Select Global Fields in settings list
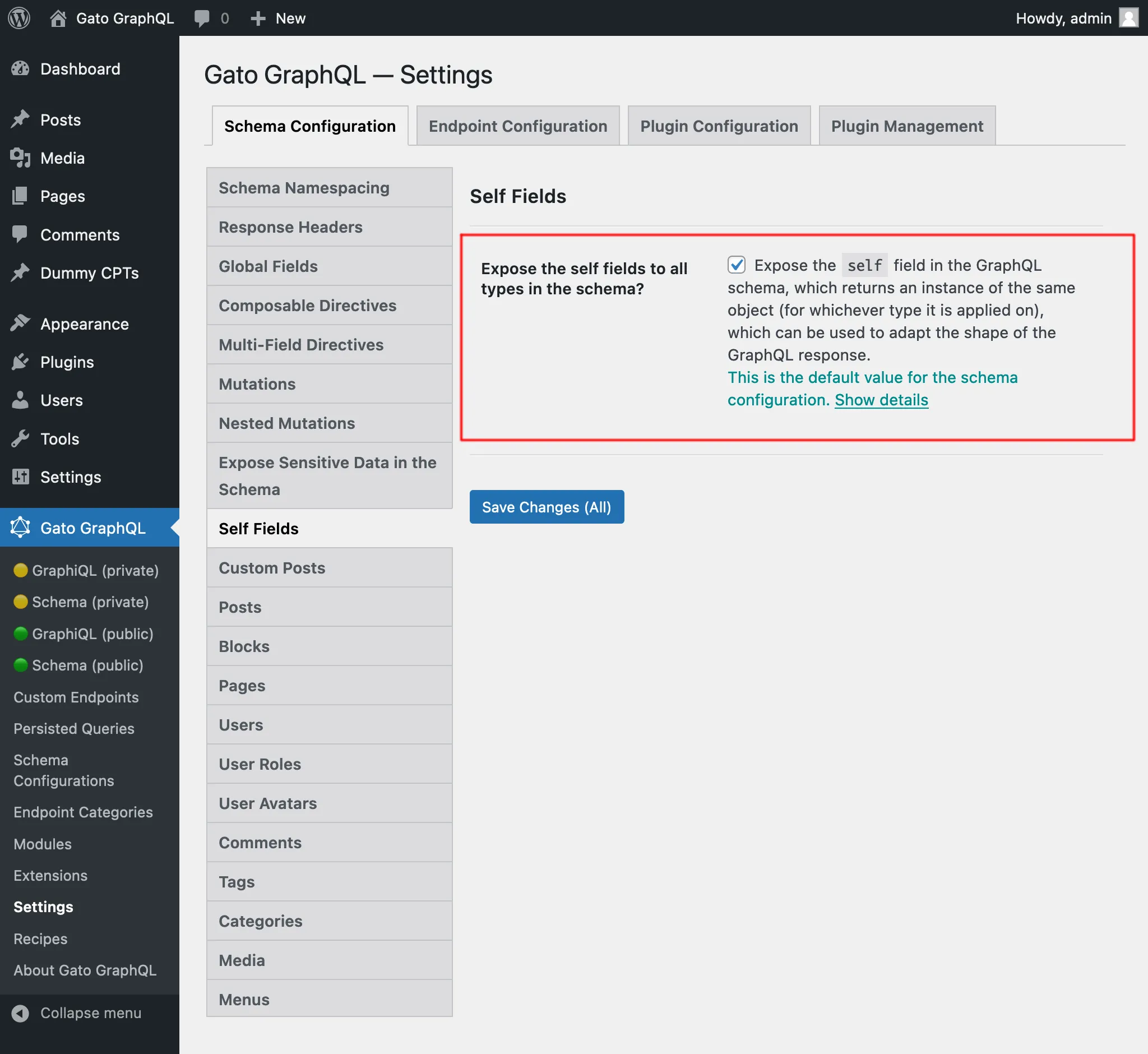This screenshot has height=1054, width=1148. point(330,266)
